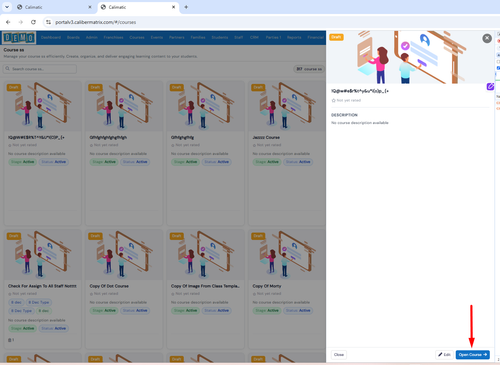
Task: Click the Search courses input field
Action: pos(40,69)
